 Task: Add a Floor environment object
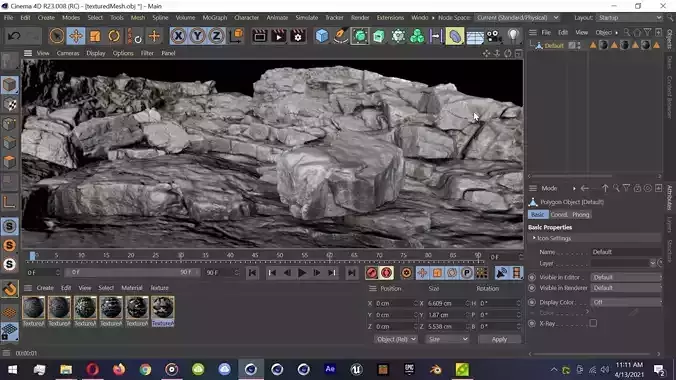[475, 37]
